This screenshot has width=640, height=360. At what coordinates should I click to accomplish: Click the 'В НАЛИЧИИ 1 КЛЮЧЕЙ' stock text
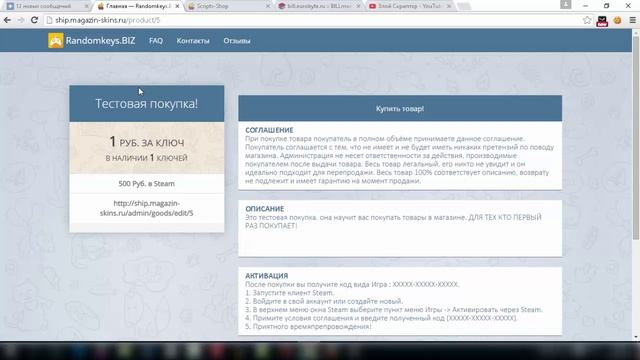click(147, 158)
